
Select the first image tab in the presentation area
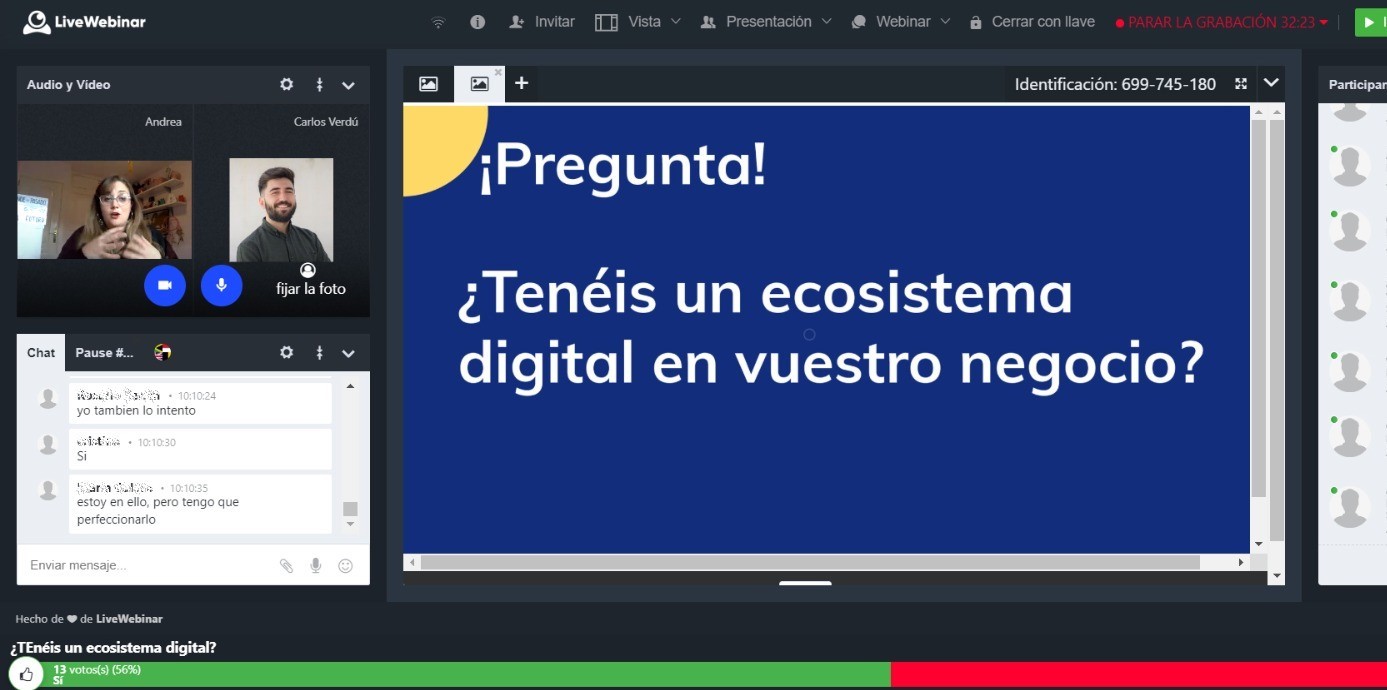428,84
